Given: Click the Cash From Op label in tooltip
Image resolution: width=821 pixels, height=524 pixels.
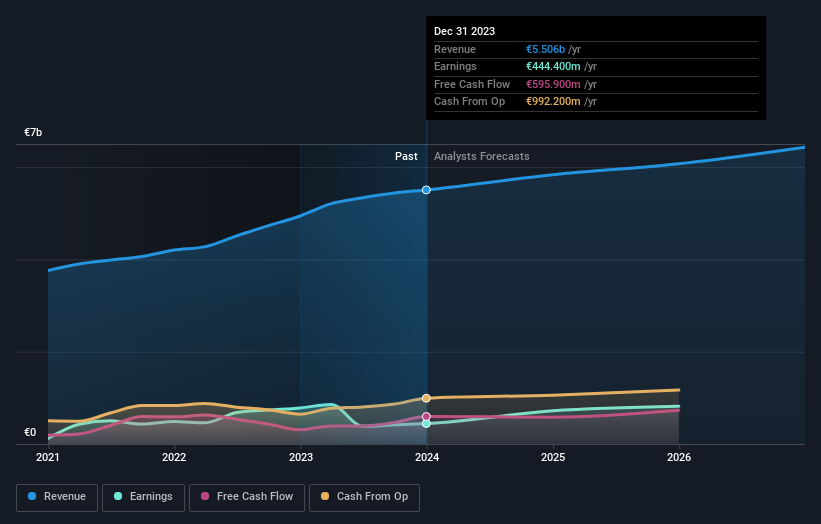Looking at the screenshot, I should tap(470, 102).
